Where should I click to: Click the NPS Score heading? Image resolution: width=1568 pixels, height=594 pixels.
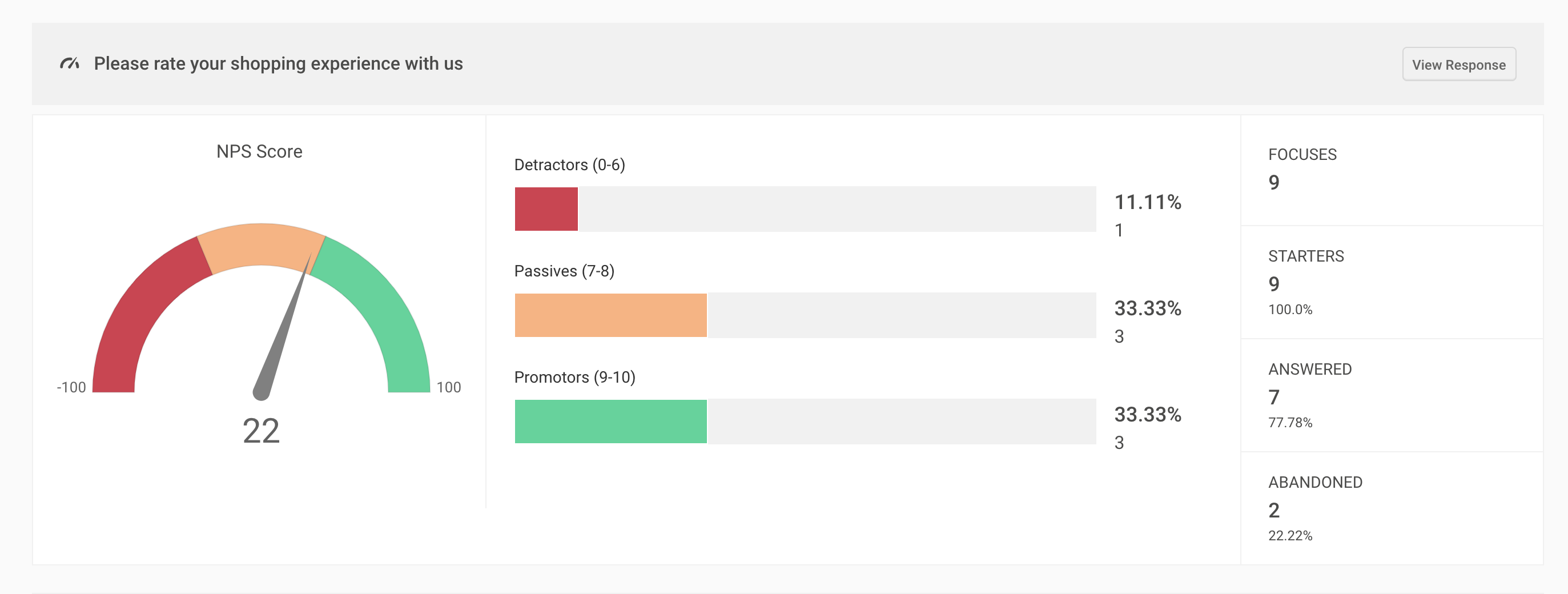tap(259, 151)
